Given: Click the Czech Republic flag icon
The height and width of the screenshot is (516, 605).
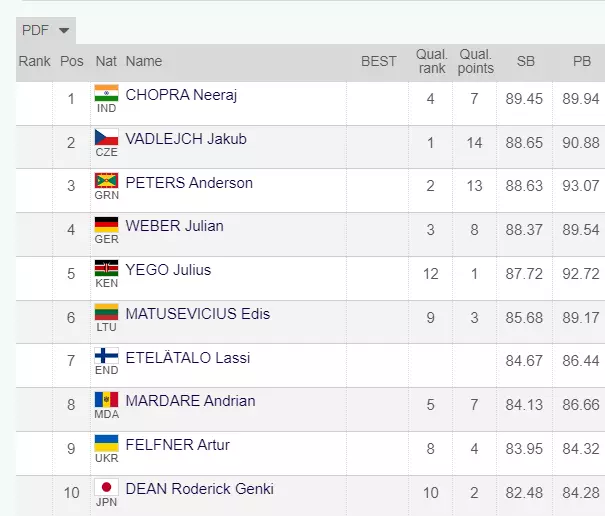Looking at the screenshot, I should point(106,137).
